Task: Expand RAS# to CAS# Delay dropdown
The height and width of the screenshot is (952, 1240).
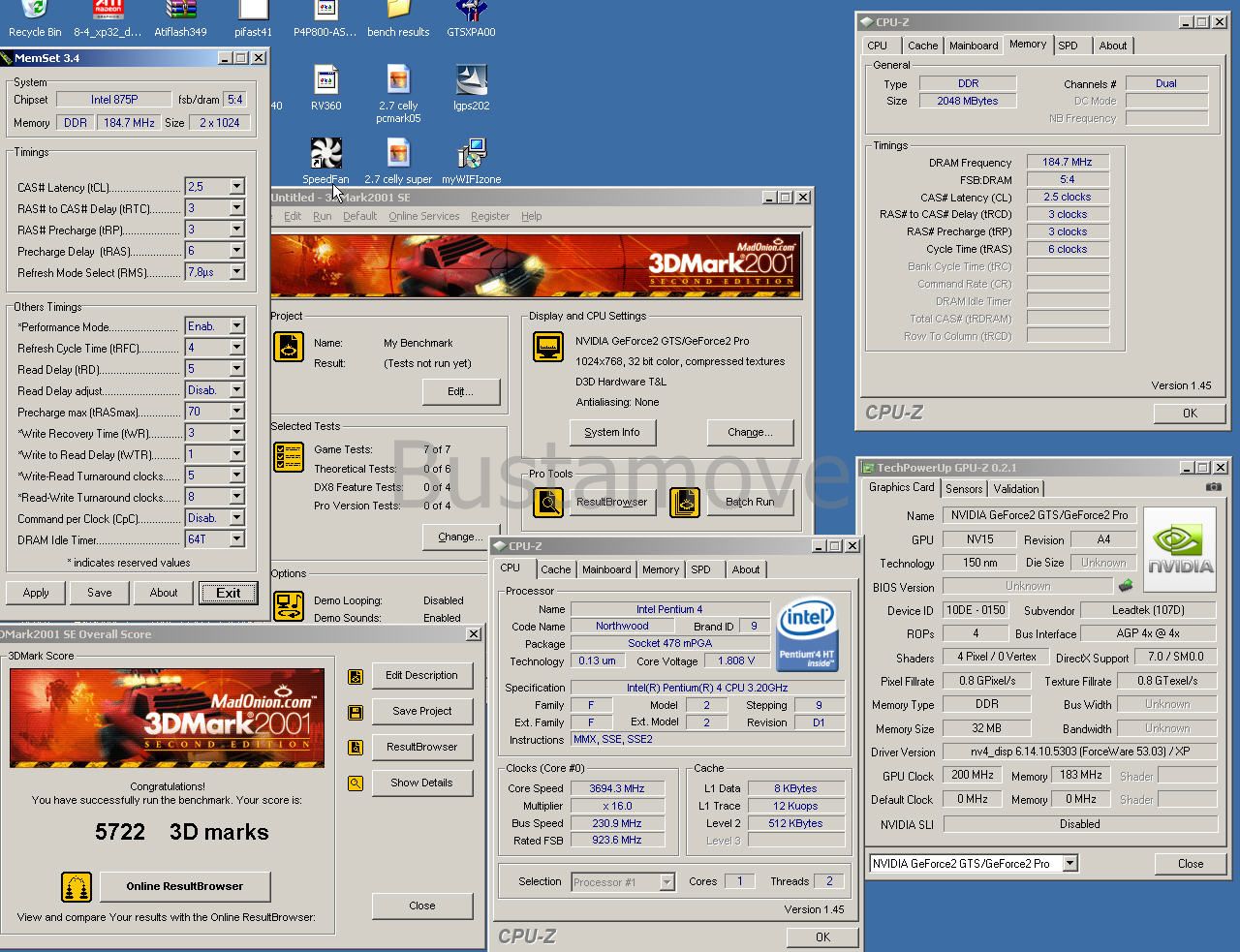Action: click(x=236, y=207)
